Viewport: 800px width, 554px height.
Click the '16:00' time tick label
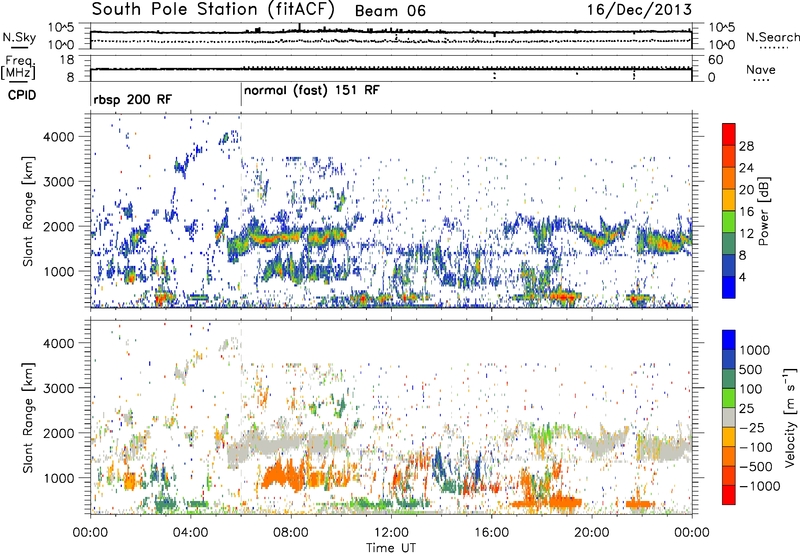(x=491, y=533)
